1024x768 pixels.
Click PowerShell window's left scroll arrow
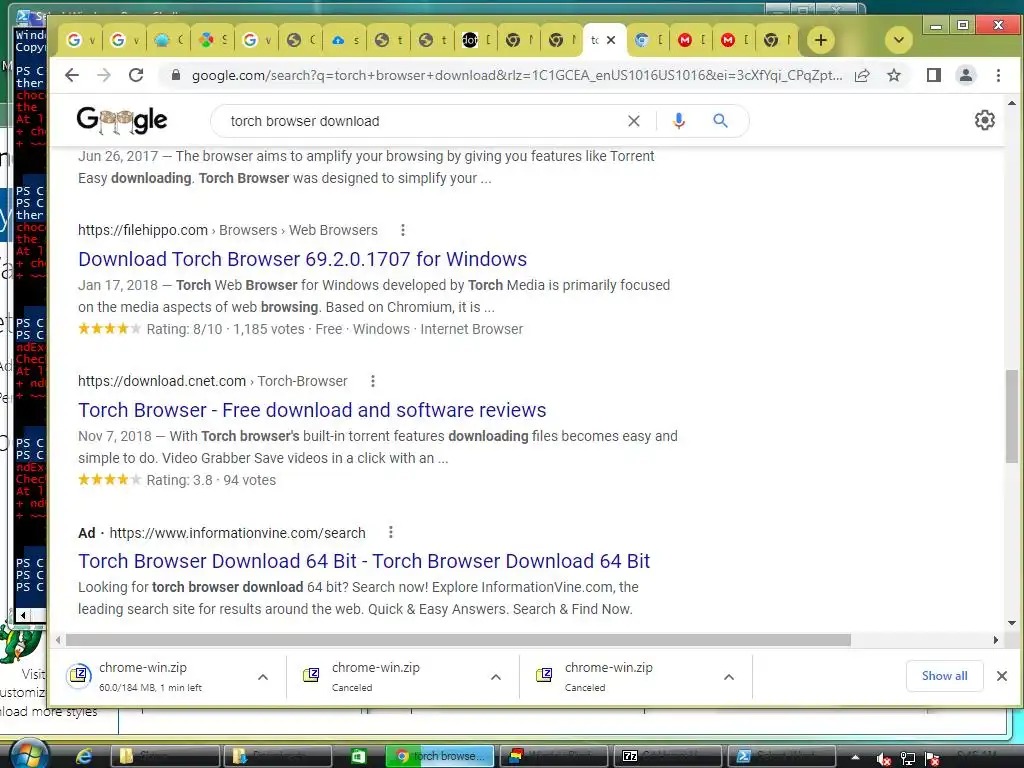click(23, 615)
